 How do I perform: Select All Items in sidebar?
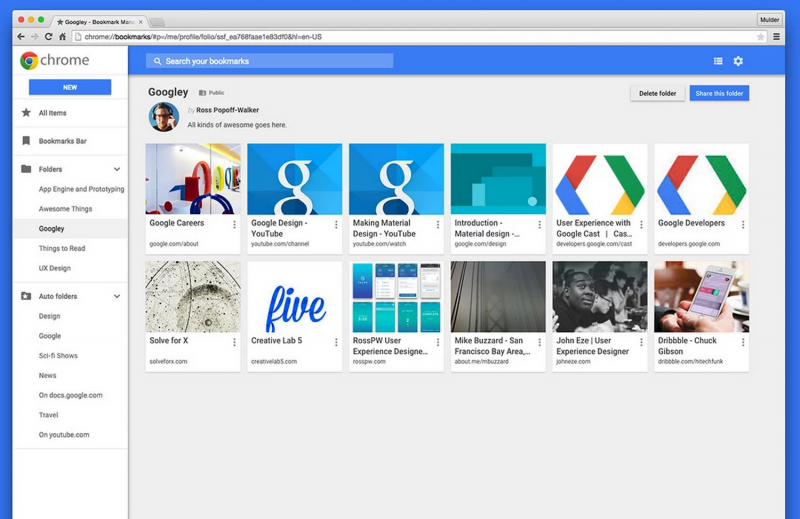tap(70, 113)
